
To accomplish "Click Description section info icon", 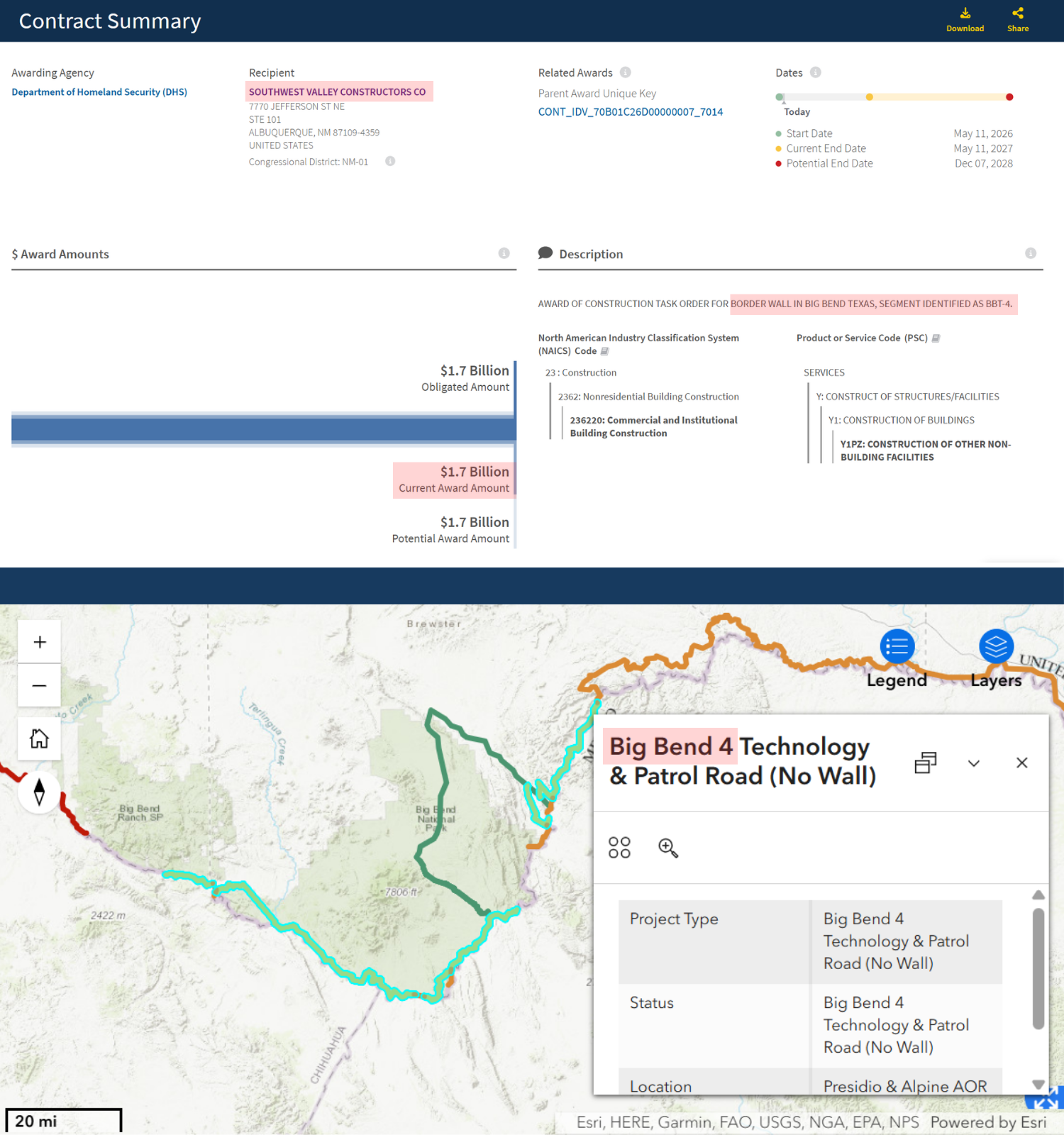I will point(1031,253).
